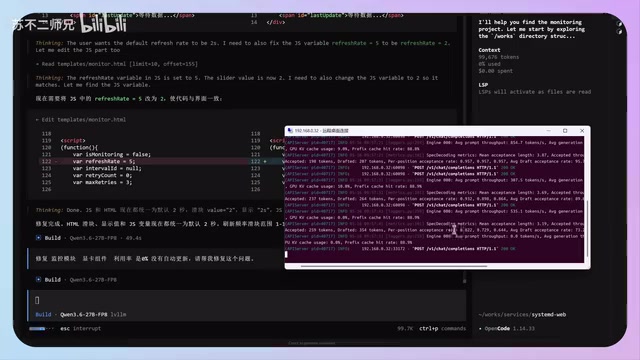This screenshot has width=640, height=360.
Task: Click the ~/works/services/systemd-web path
Action: click(x=522, y=314)
